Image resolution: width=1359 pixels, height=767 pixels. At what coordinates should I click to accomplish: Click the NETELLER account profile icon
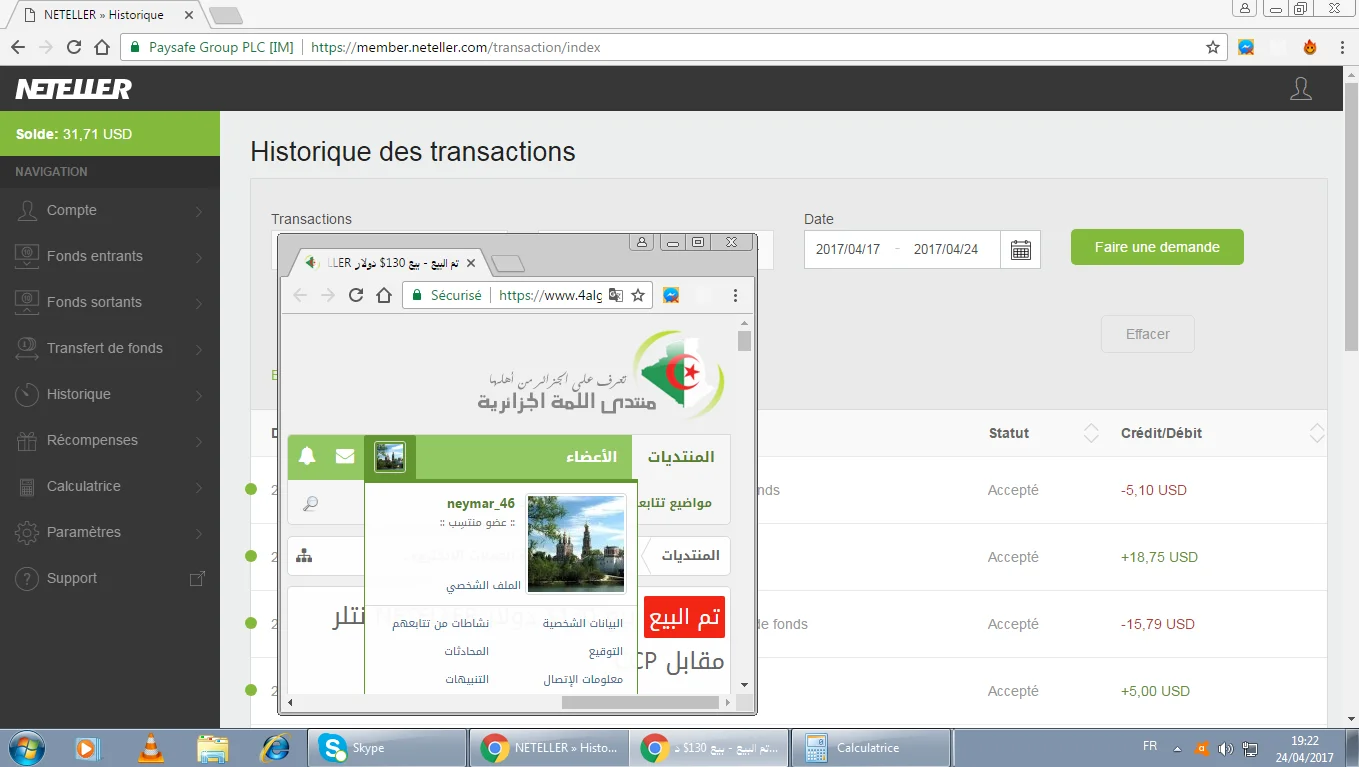(x=1300, y=89)
